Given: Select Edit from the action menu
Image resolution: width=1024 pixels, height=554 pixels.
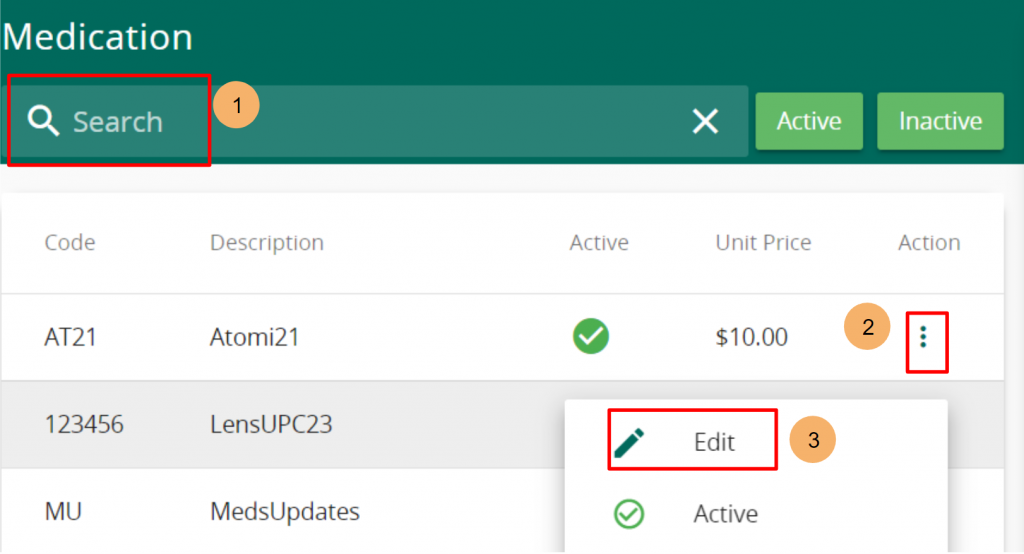Looking at the screenshot, I should click(x=714, y=442).
